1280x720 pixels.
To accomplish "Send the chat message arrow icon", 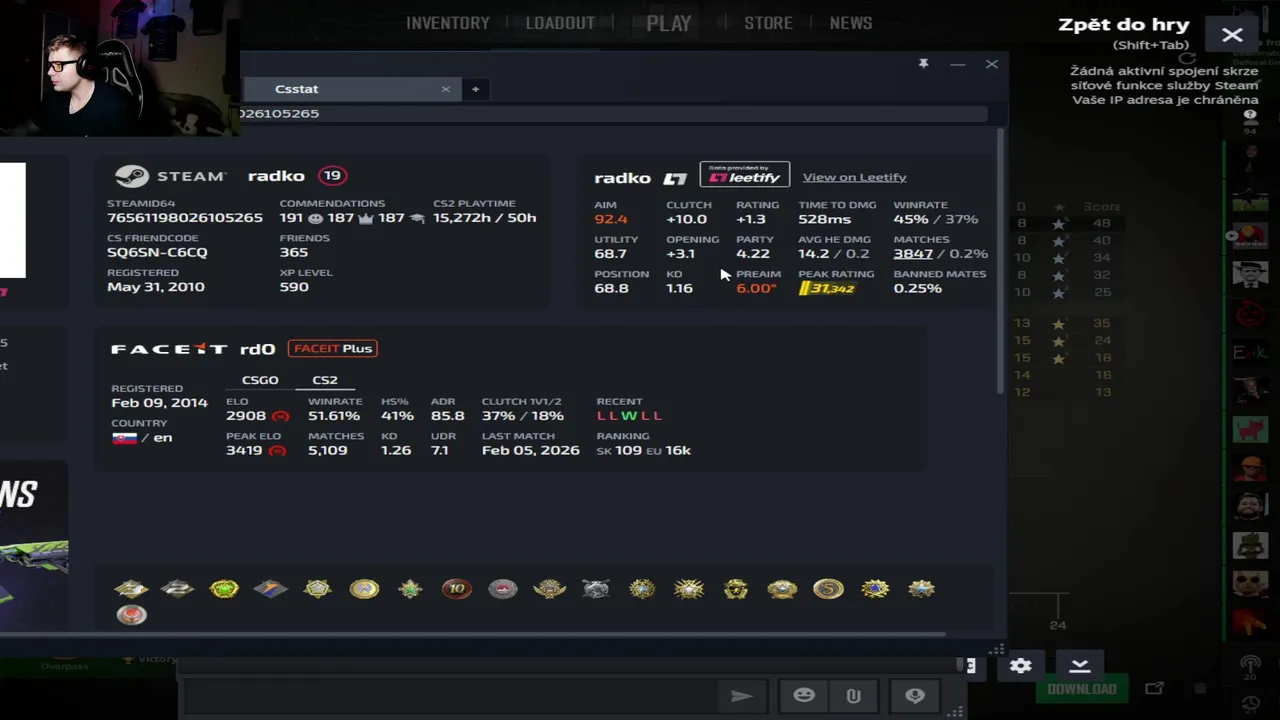I will [741, 696].
